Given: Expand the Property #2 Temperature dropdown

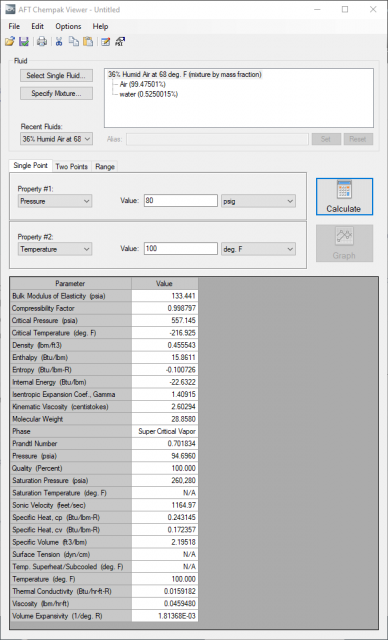Looking at the screenshot, I should click(55, 249).
